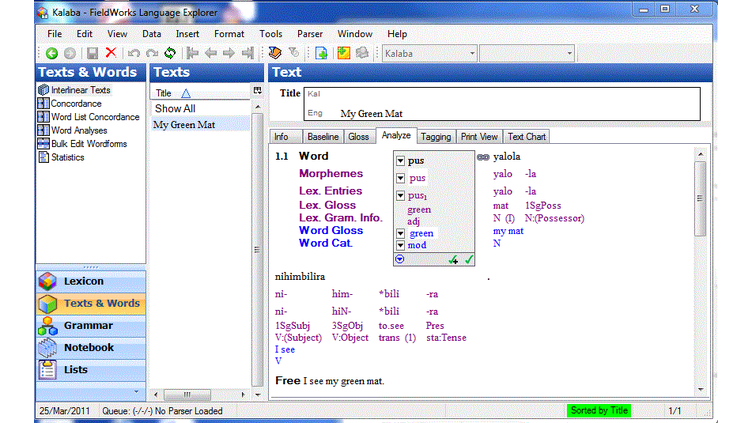Expand the blue circle options arrow
This screenshot has height=423, width=752.
401,259
